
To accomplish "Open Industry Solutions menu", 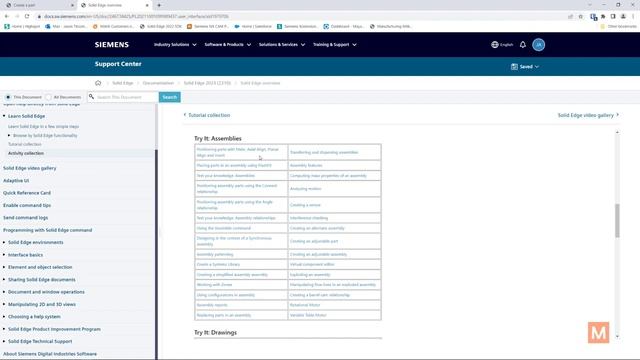I will pos(175,44).
